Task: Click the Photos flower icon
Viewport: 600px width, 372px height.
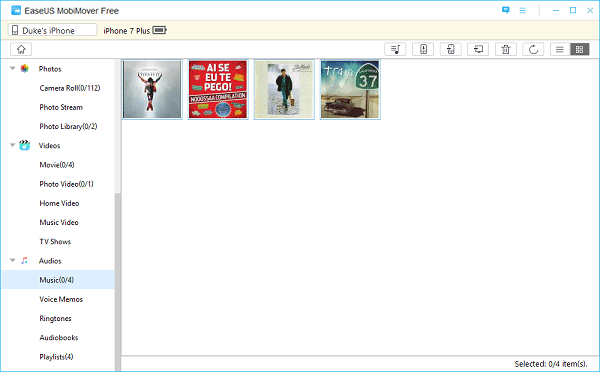Action: point(24,69)
